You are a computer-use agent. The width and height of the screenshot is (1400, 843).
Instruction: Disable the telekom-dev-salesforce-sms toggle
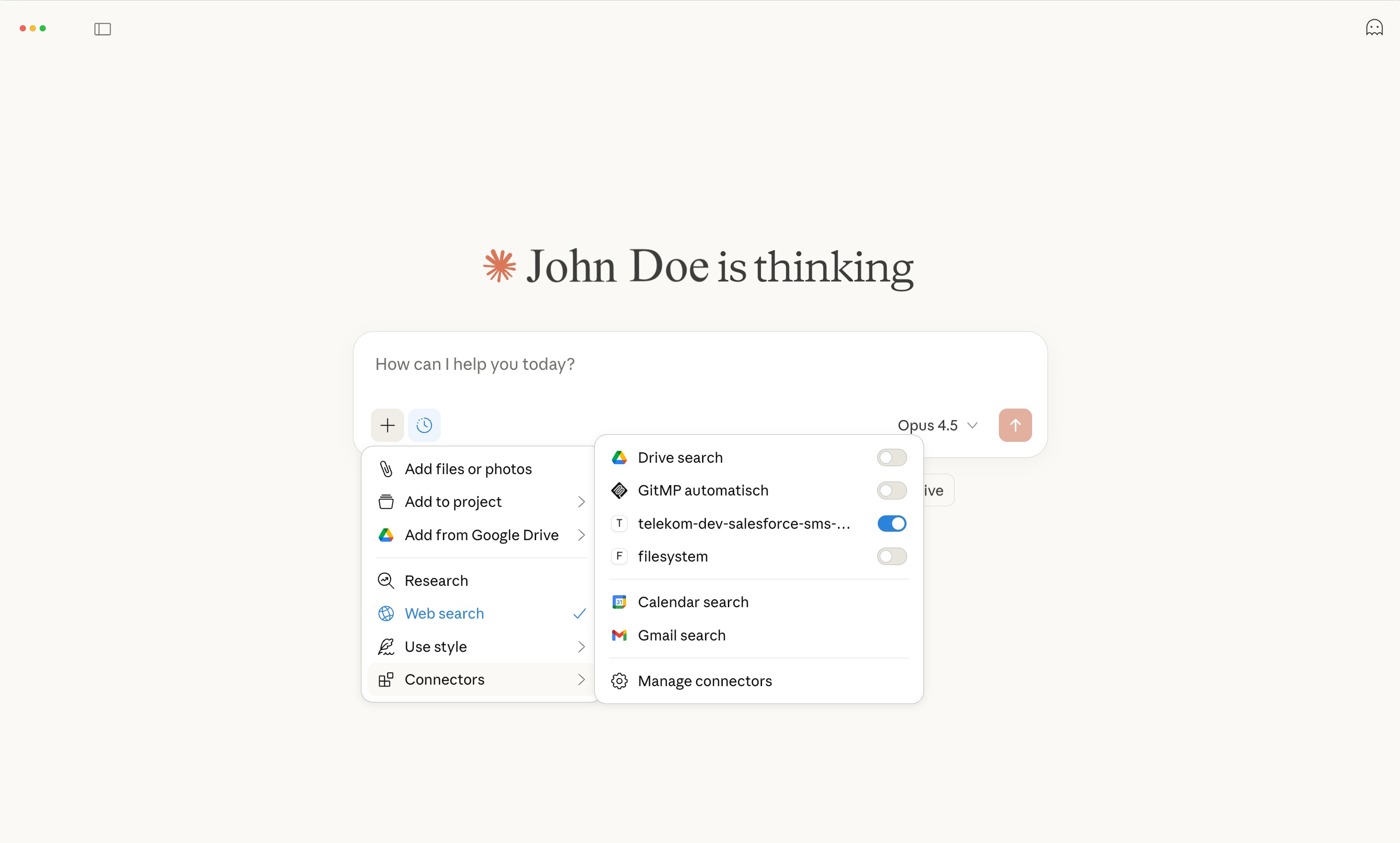[891, 523]
